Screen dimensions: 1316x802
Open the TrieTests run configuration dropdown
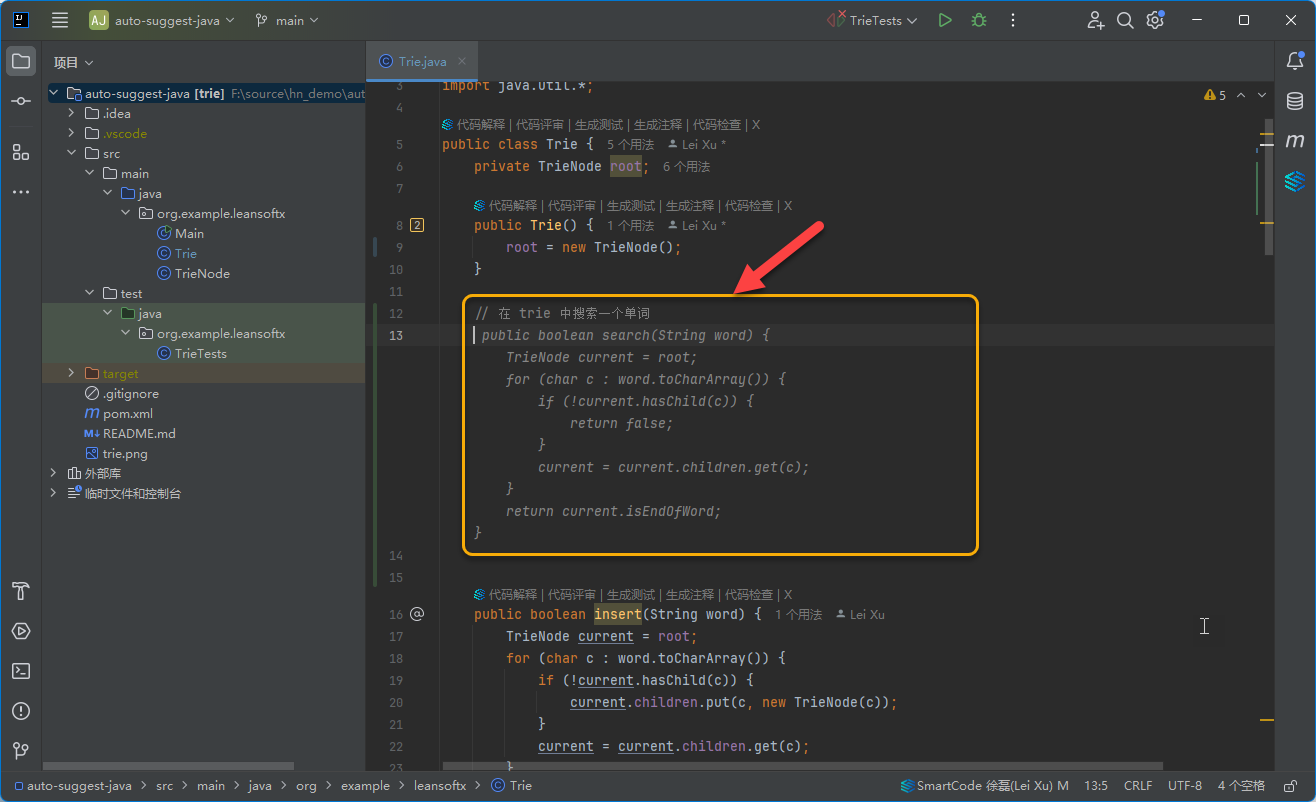coord(872,20)
